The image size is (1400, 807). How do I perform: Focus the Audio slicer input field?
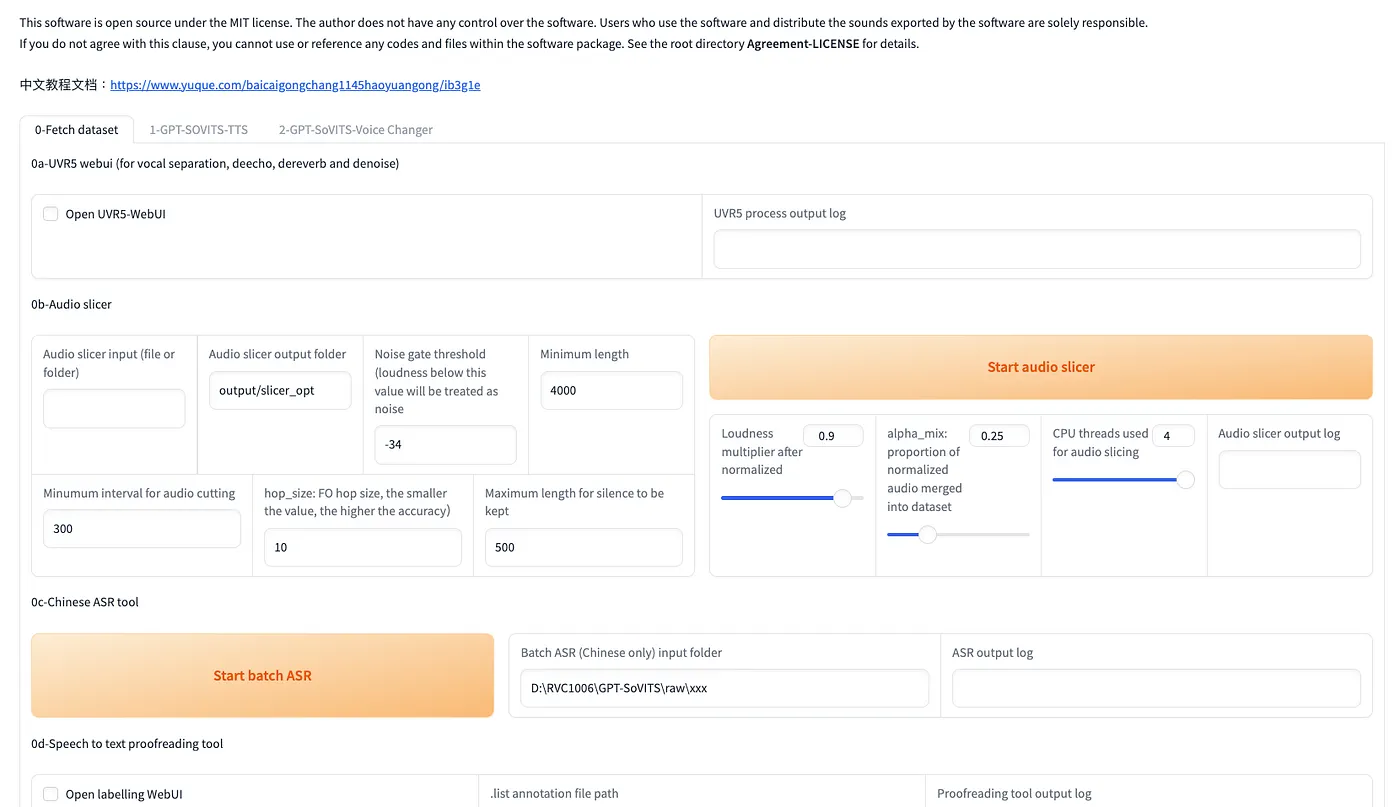[x=114, y=409]
